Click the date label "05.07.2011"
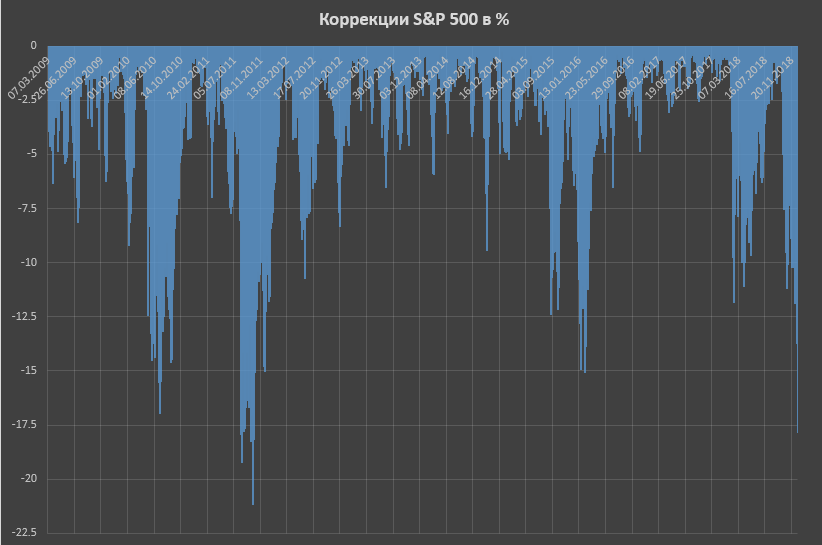Image resolution: width=822 pixels, height=545 pixels. pyautogui.click(x=215, y=78)
